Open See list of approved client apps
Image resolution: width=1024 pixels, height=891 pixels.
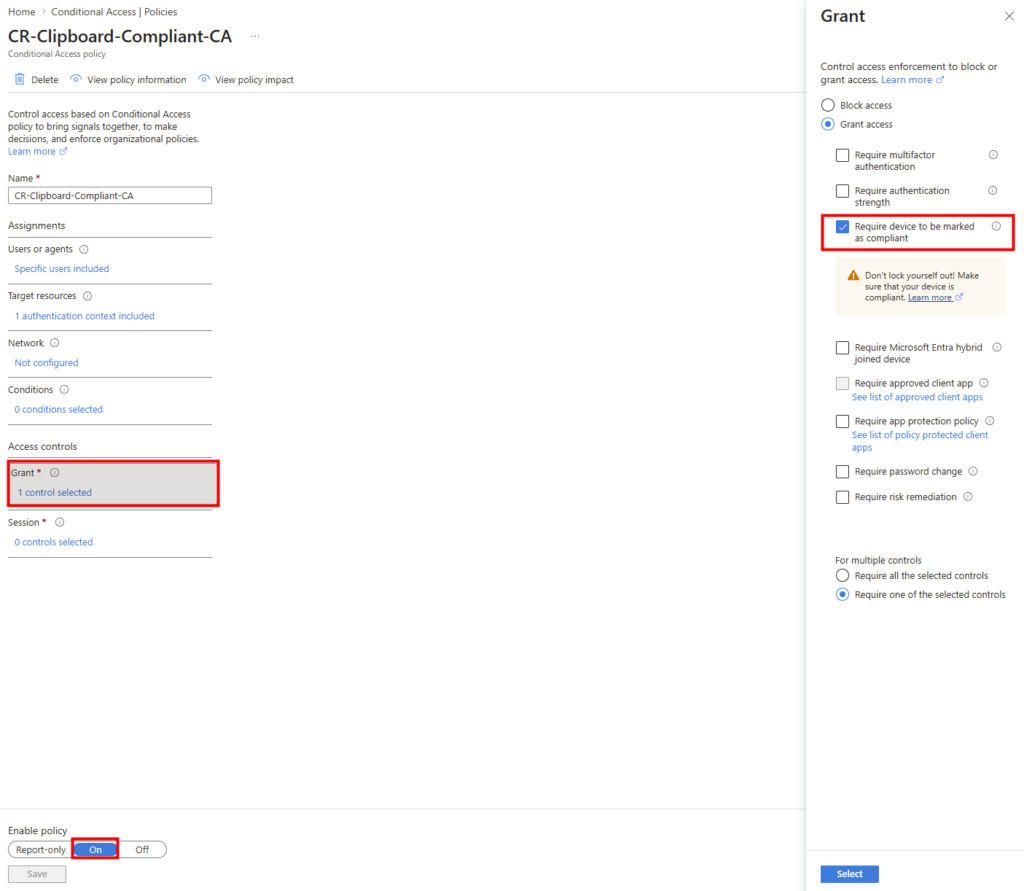917,397
